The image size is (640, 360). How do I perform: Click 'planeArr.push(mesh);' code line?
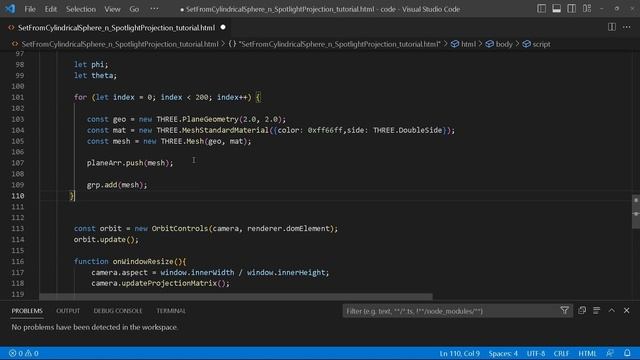pyautogui.click(x=130, y=163)
